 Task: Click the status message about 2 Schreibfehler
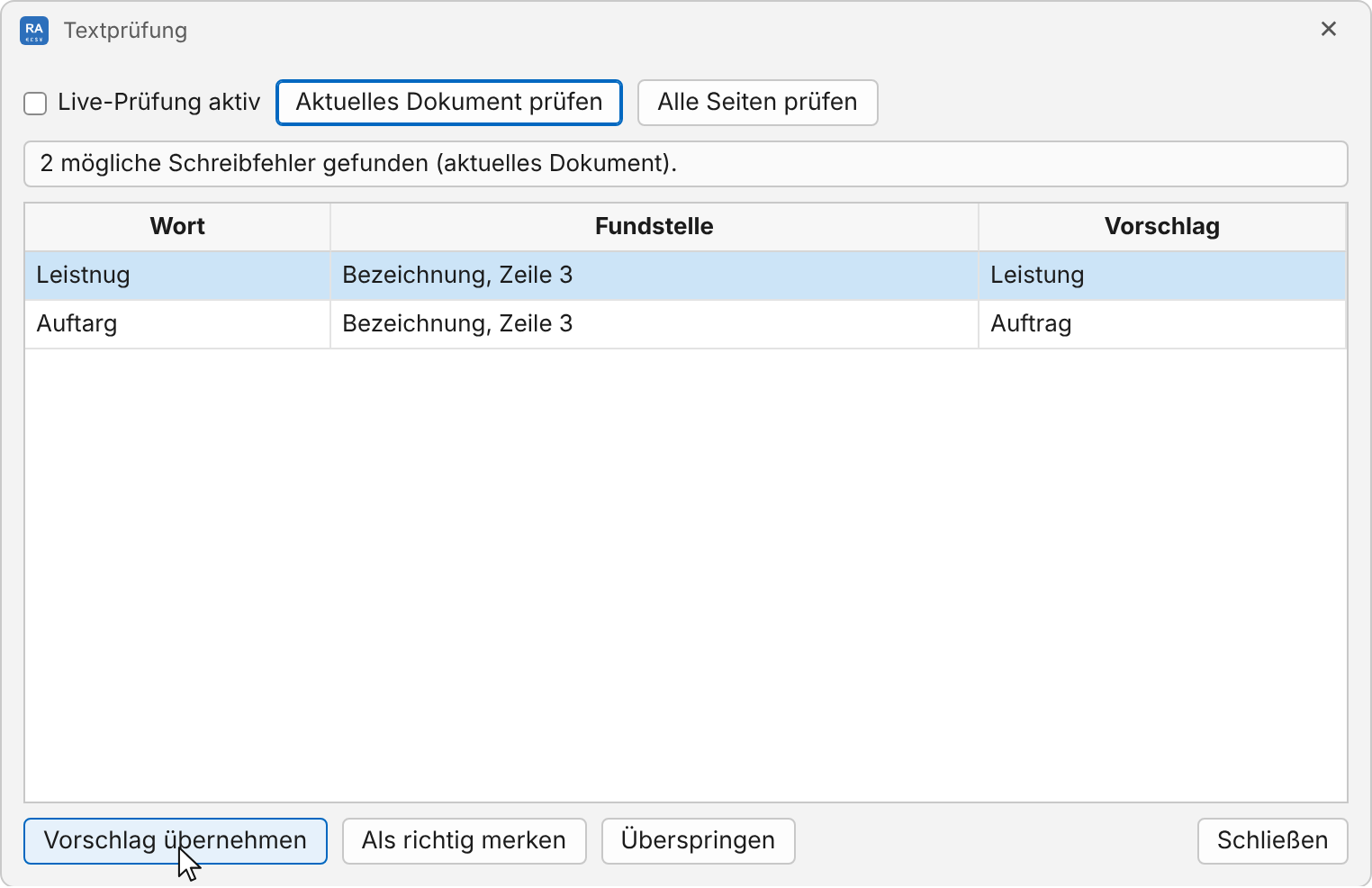click(x=686, y=164)
